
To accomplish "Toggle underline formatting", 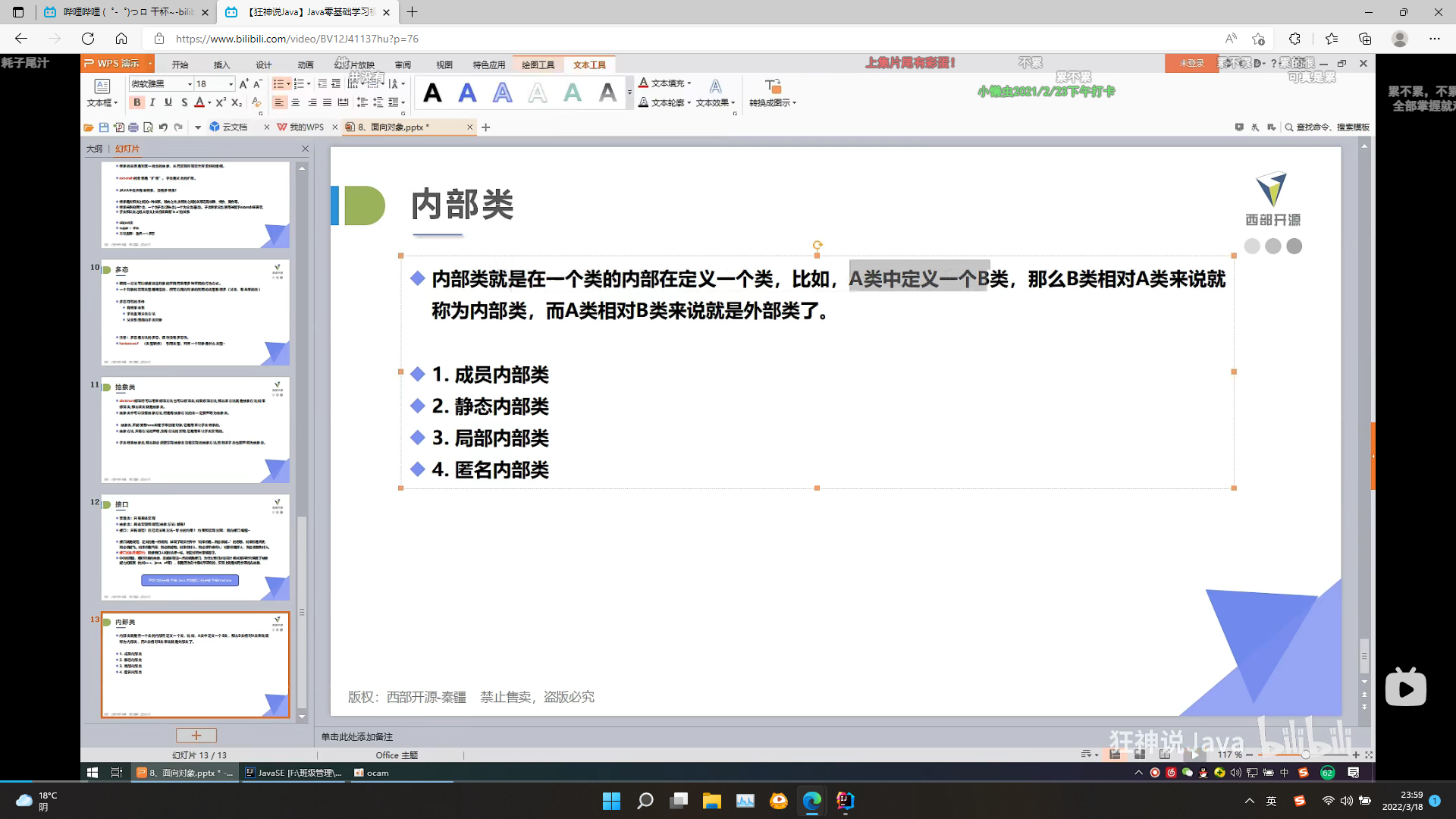I will (168, 102).
